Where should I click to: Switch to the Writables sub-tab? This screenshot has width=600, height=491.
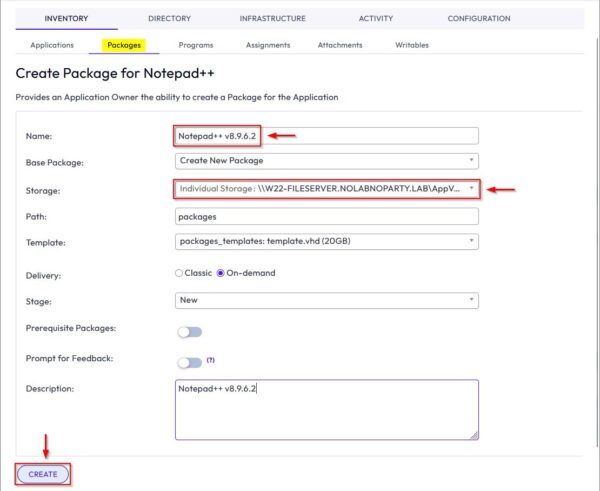tap(412, 45)
